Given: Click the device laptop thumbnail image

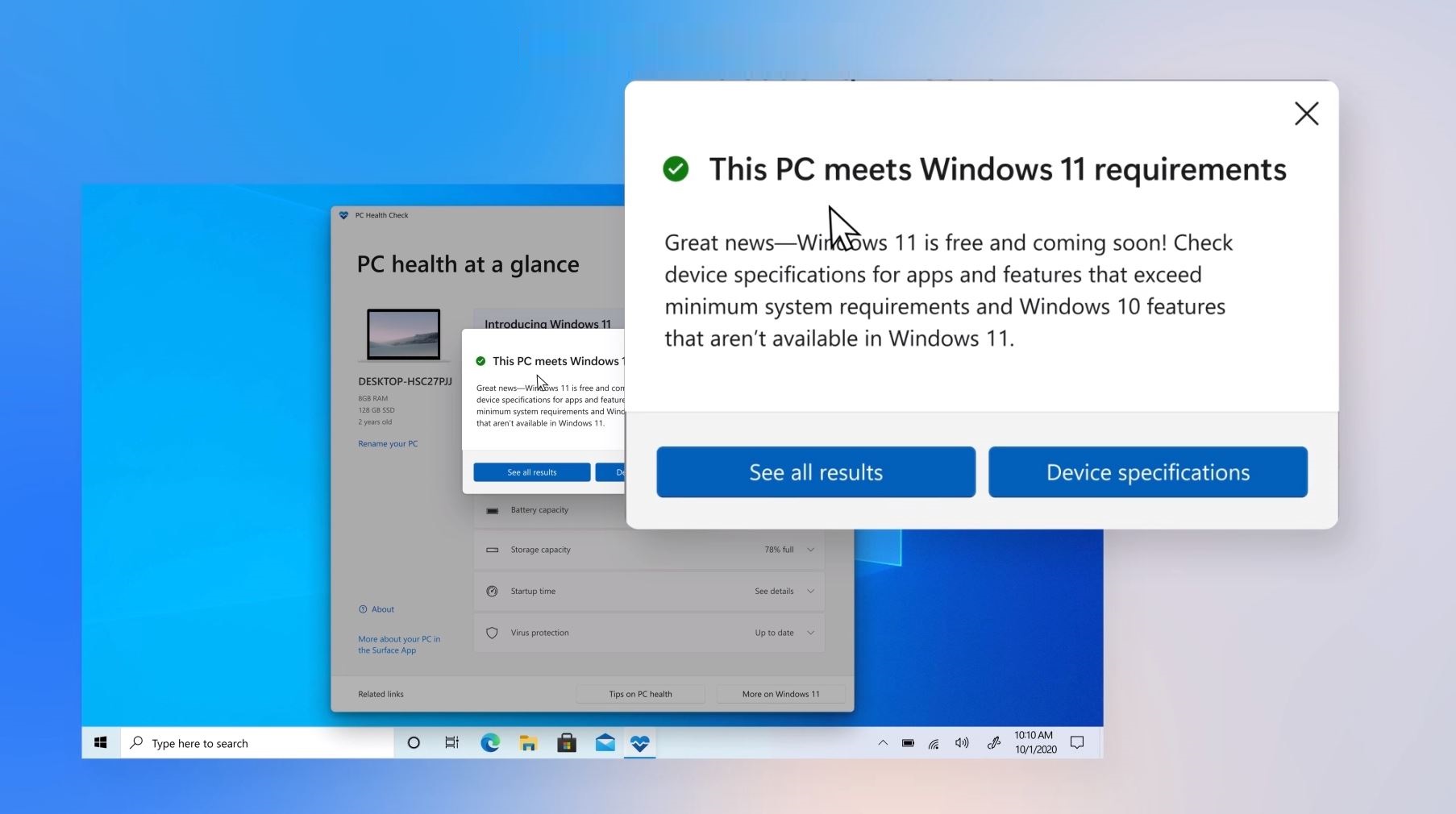Looking at the screenshot, I should (x=404, y=334).
